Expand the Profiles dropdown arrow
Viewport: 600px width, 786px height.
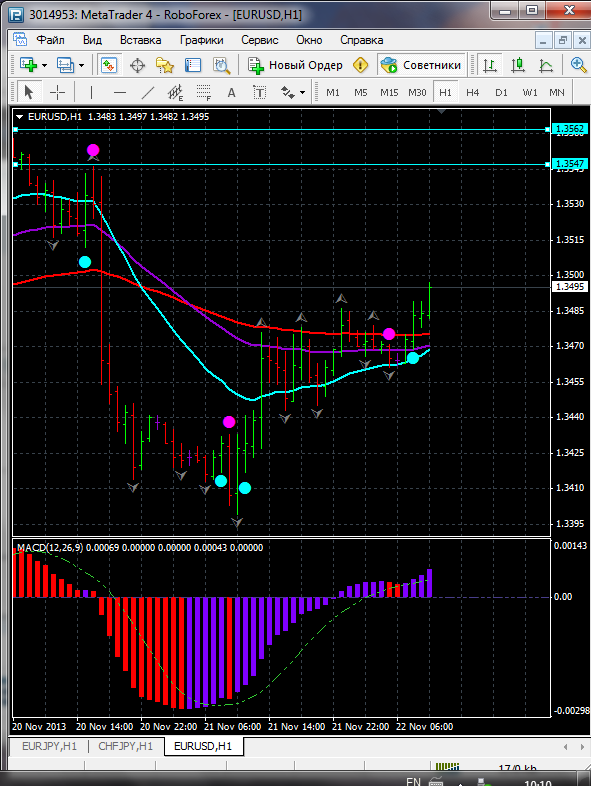click(x=81, y=66)
